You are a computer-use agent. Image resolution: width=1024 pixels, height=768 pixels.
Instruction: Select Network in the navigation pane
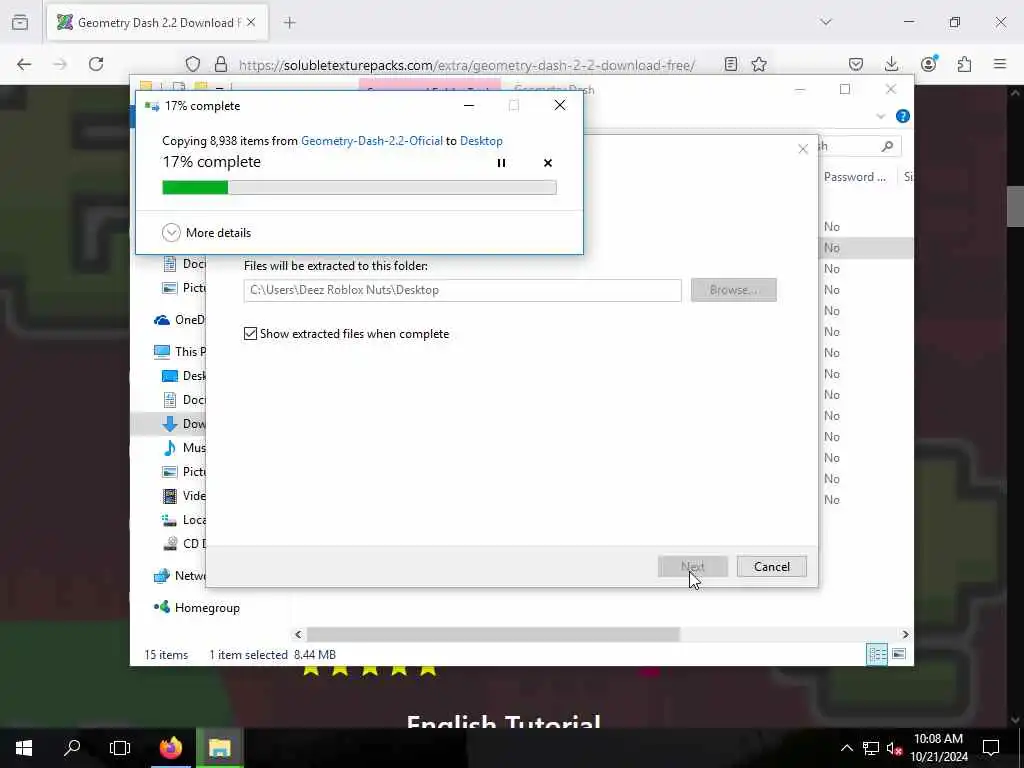180,575
